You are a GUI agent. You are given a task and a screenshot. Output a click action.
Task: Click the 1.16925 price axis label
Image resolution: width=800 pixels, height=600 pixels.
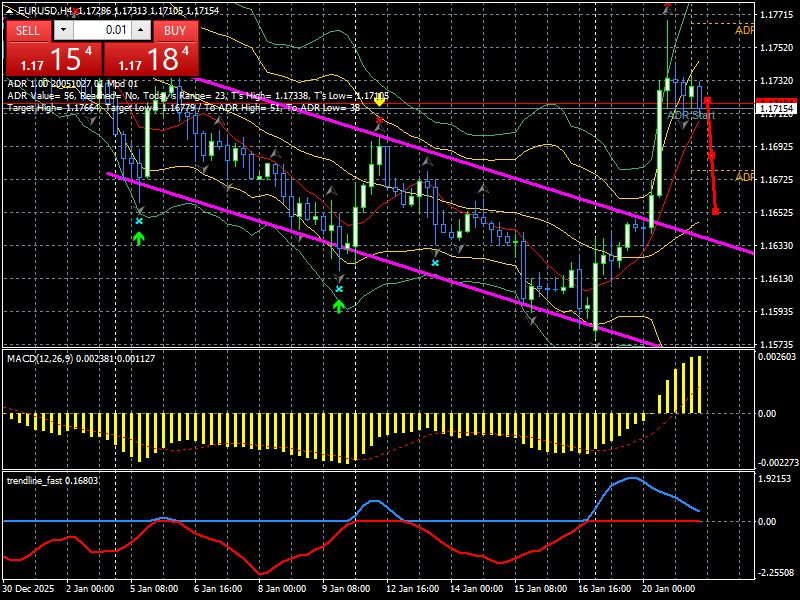(x=776, y=146)
